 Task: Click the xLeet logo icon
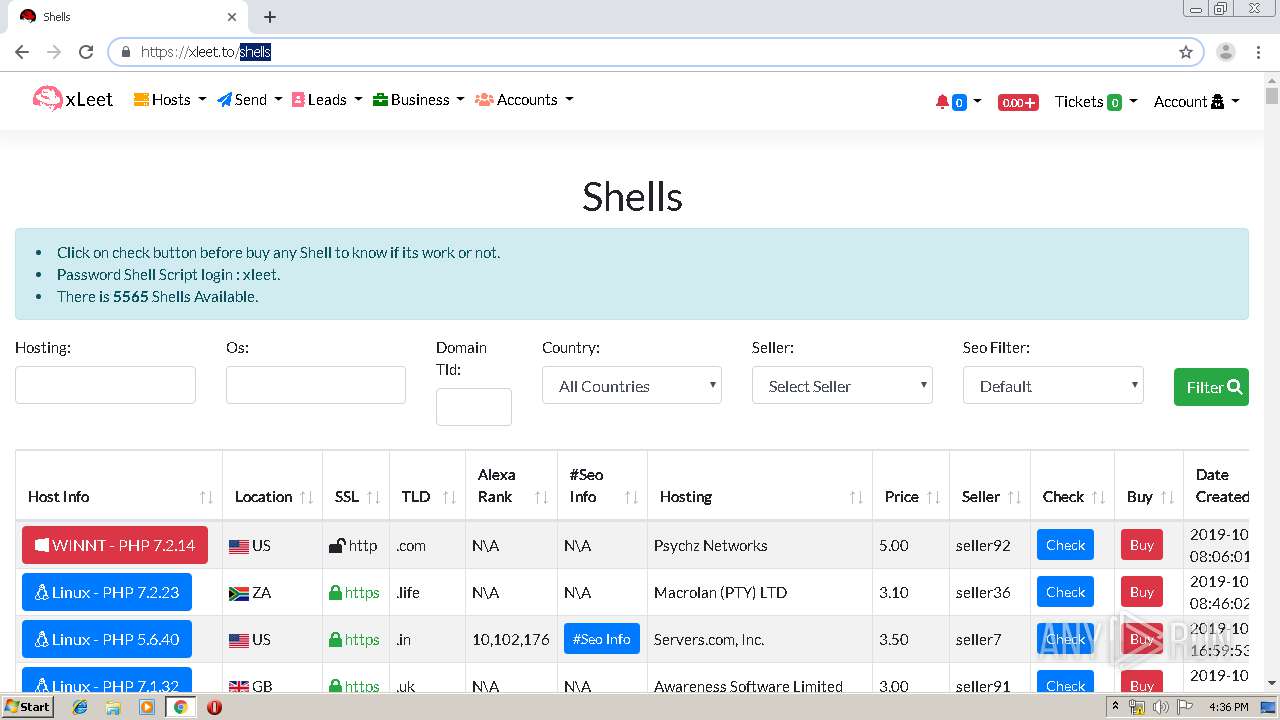[x=47, y=98]
